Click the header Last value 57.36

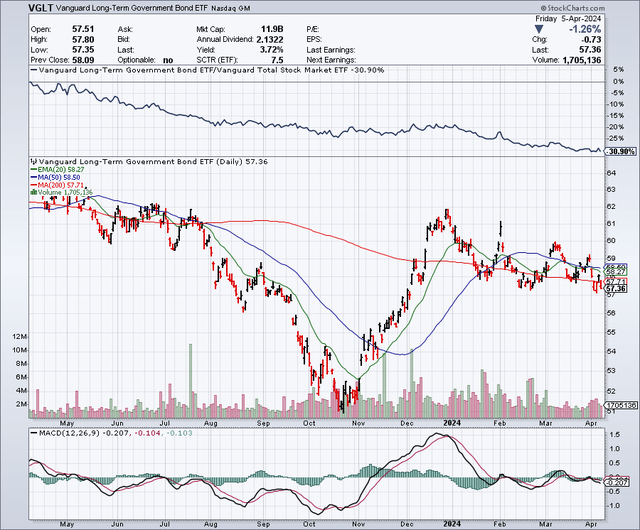(590, 50)
